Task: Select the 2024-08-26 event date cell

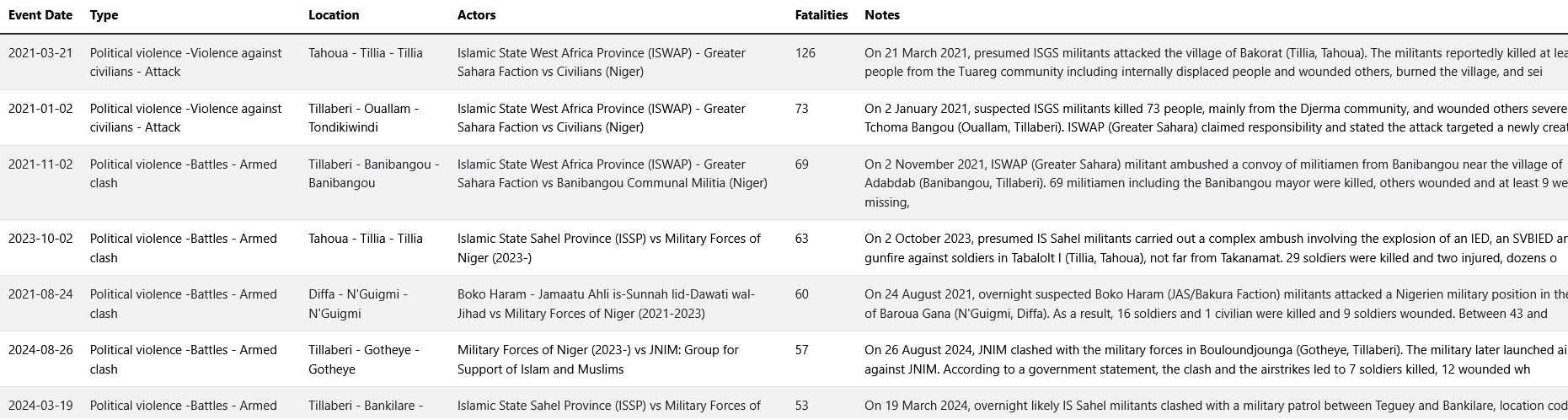Action: click(40, 350)
